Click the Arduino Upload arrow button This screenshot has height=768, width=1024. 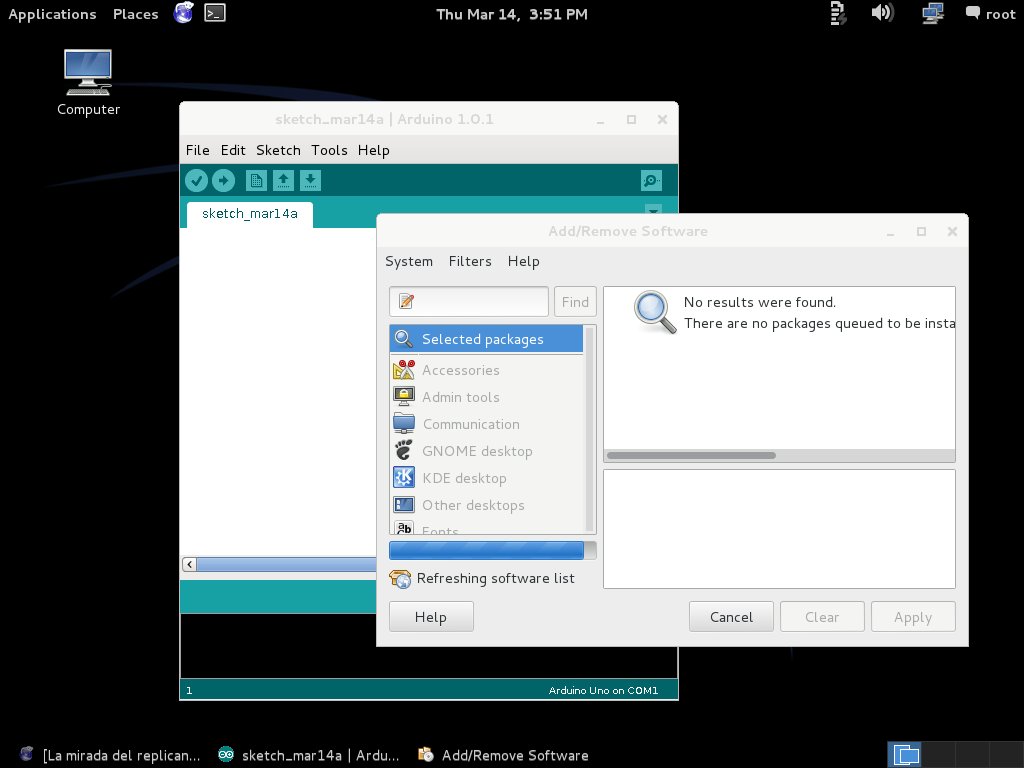point(223,180)
